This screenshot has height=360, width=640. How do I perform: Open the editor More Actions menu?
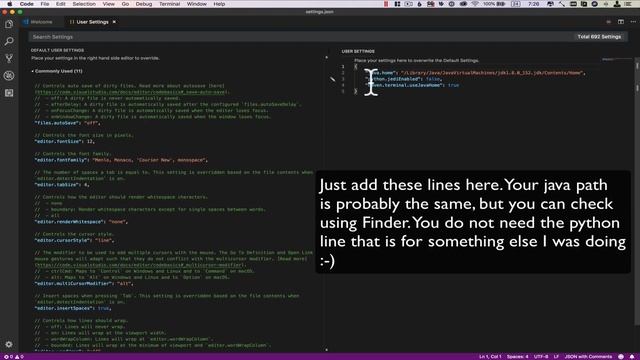click(633, 22)
